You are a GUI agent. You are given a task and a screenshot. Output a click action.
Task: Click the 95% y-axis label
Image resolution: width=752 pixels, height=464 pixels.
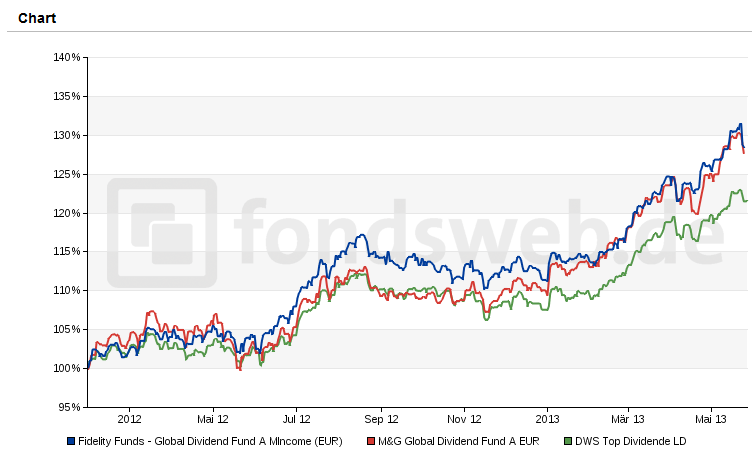69,407
